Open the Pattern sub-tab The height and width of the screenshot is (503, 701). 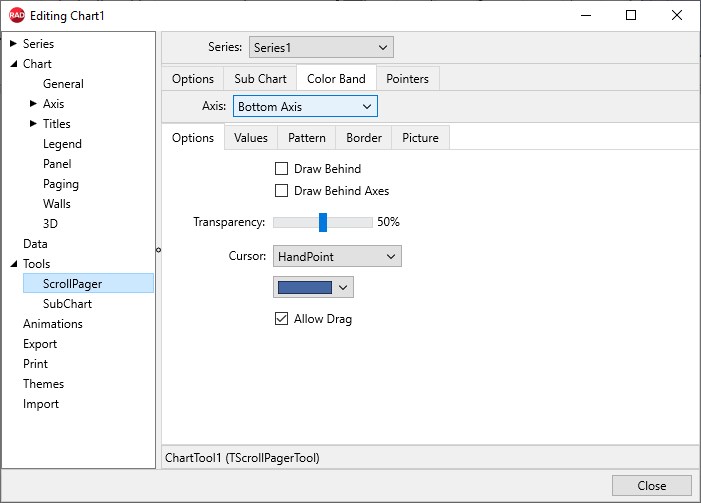click(x=307, y=138)
